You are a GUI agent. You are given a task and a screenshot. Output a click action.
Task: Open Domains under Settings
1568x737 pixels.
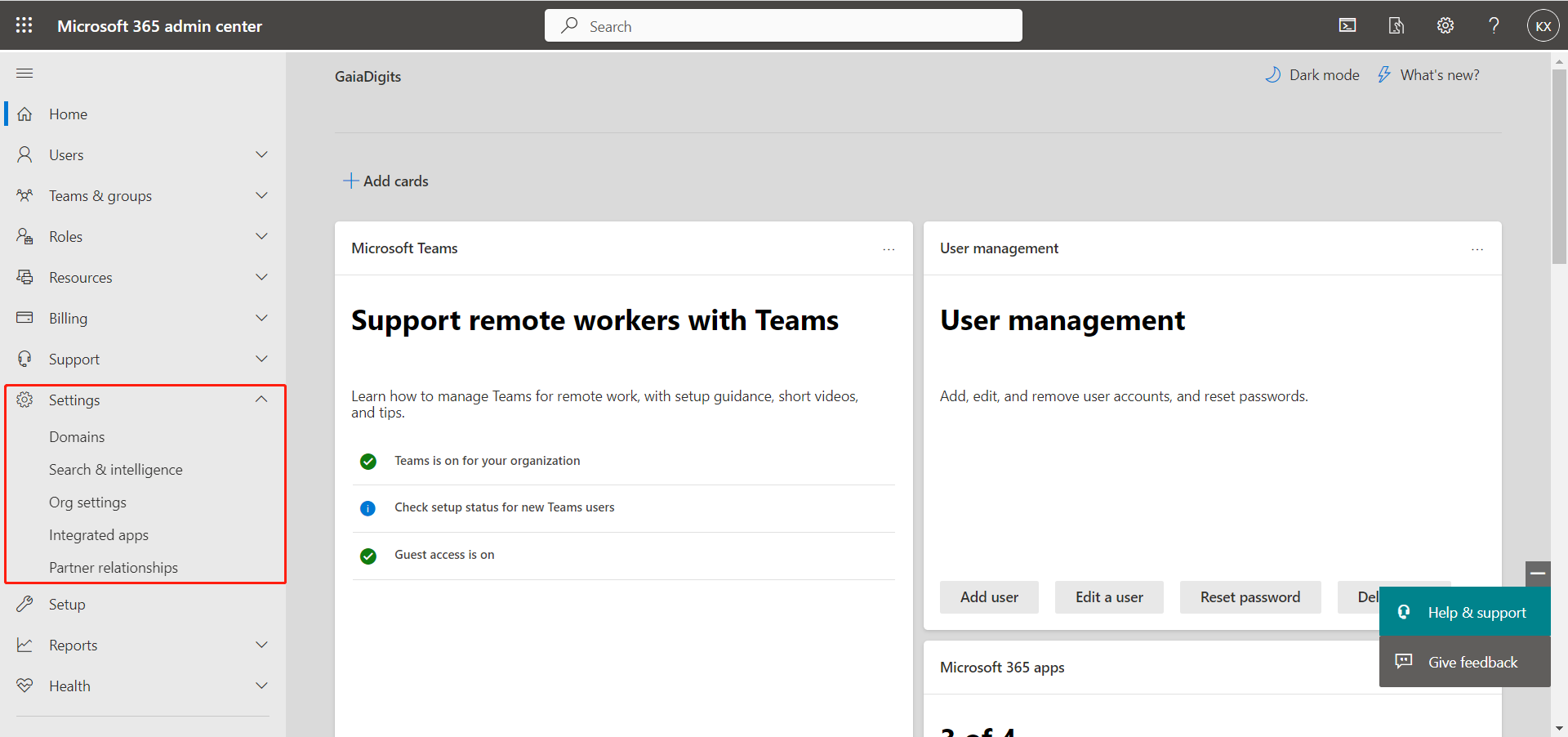pyautogui.click(x=77, y=436)
